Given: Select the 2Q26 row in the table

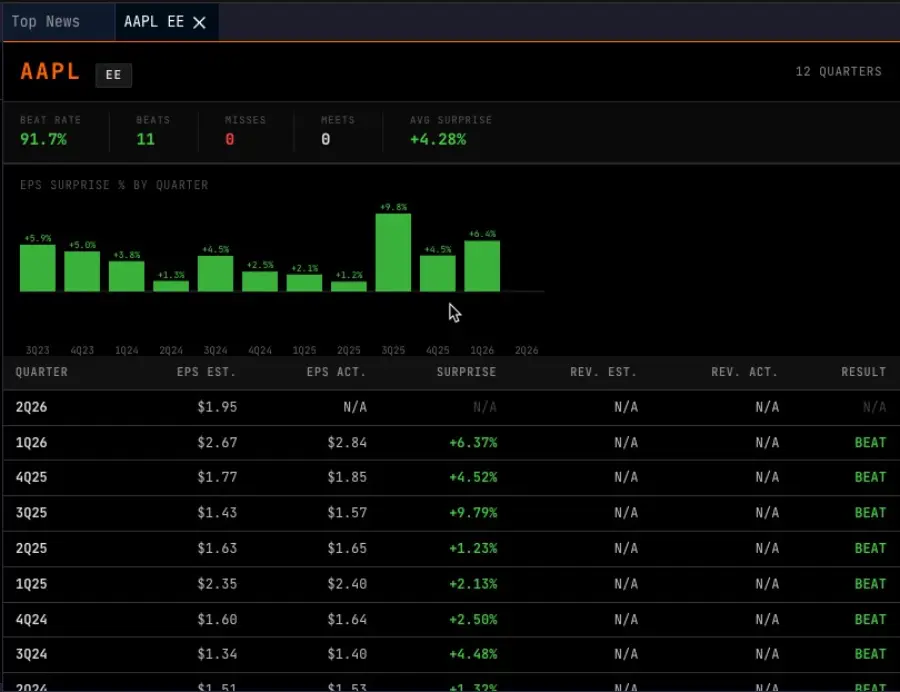Looking at the screenshot, I should click(x=450, y=407).
